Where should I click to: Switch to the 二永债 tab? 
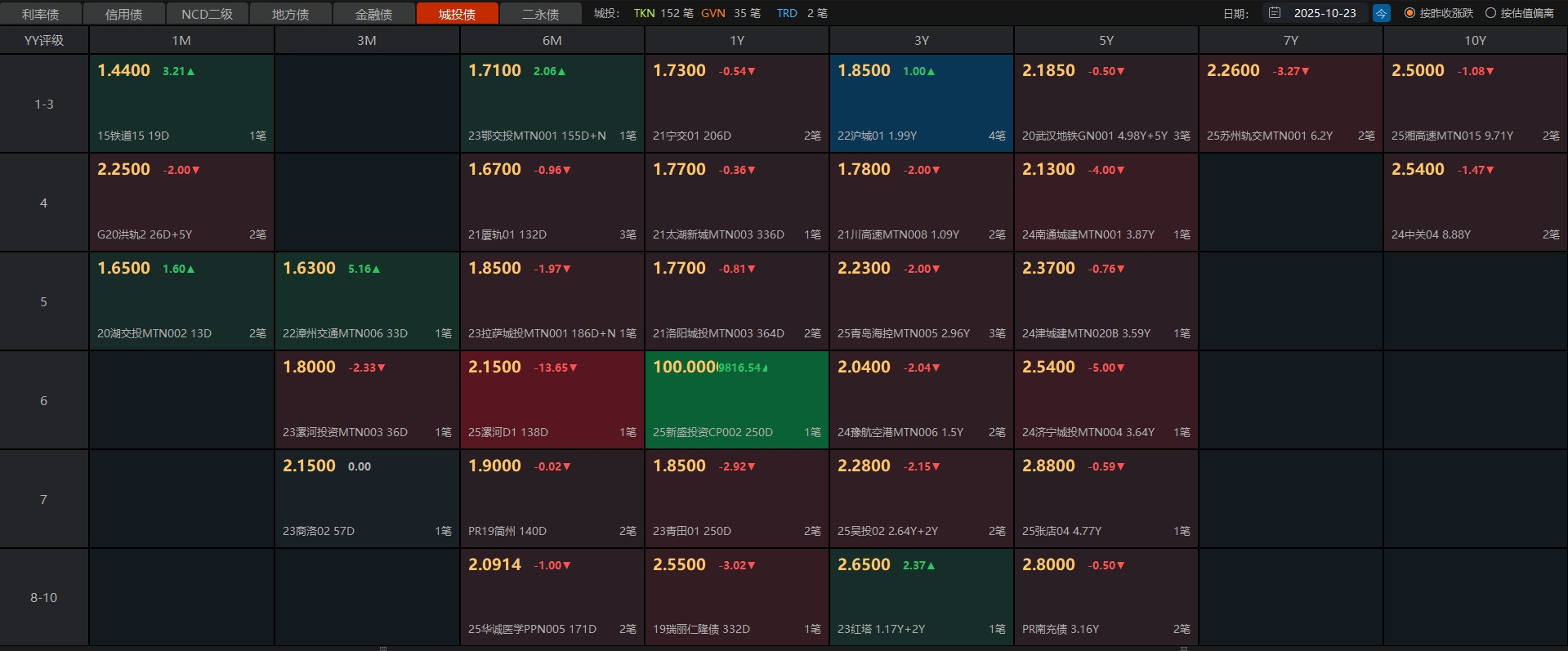(x=541, y=14)
